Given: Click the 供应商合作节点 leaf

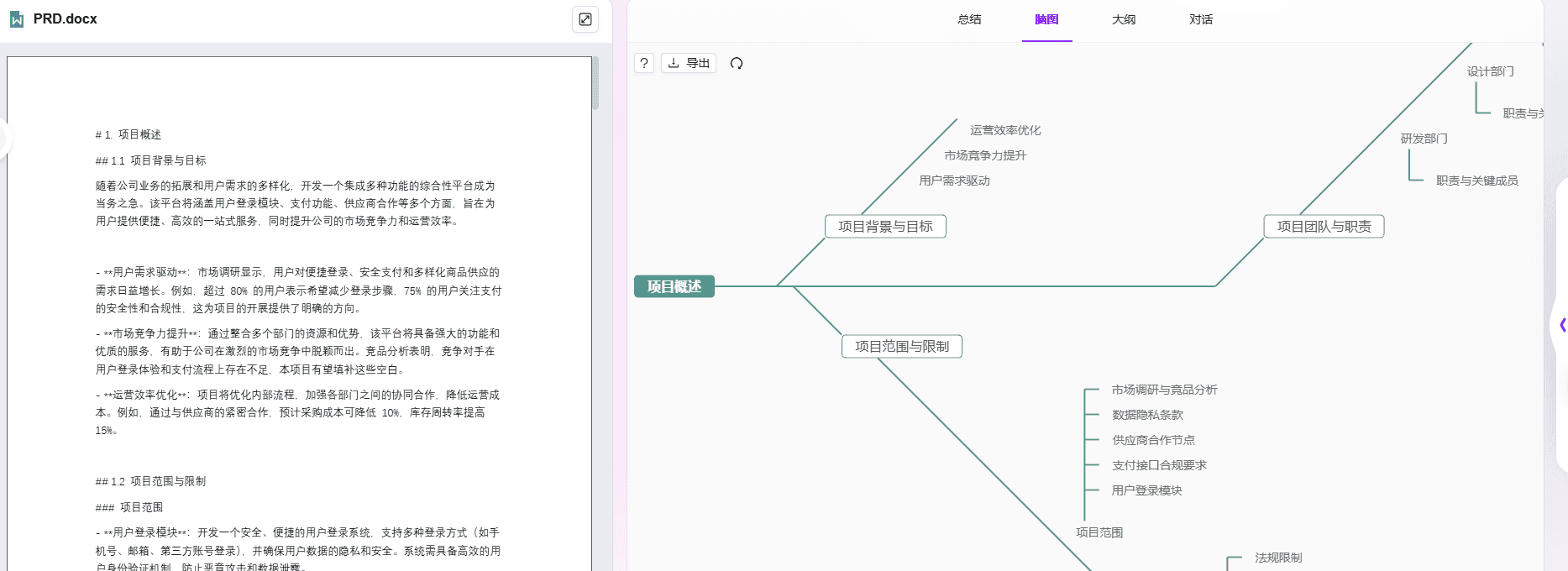Looking at the screenshot, I should tap(1153, 440).
